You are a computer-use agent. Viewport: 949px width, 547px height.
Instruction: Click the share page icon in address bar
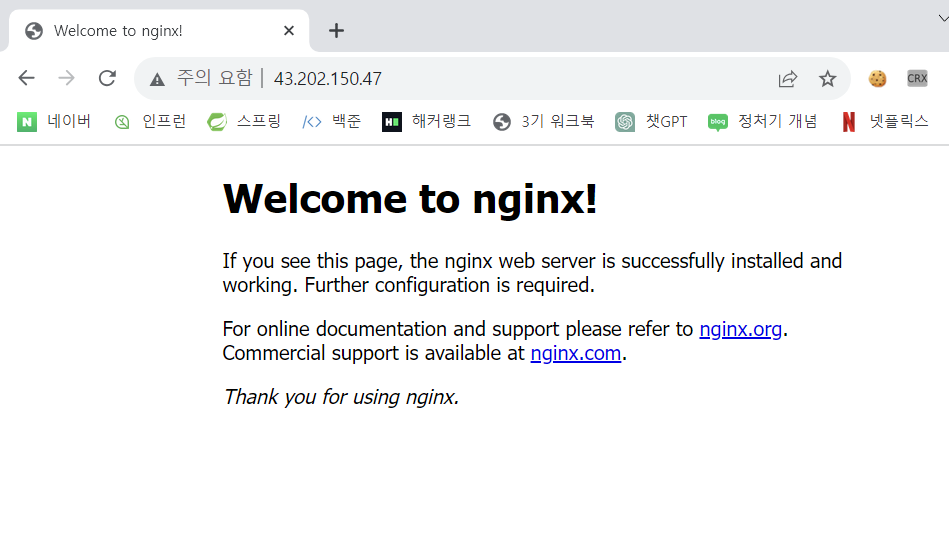click(787, 79)
